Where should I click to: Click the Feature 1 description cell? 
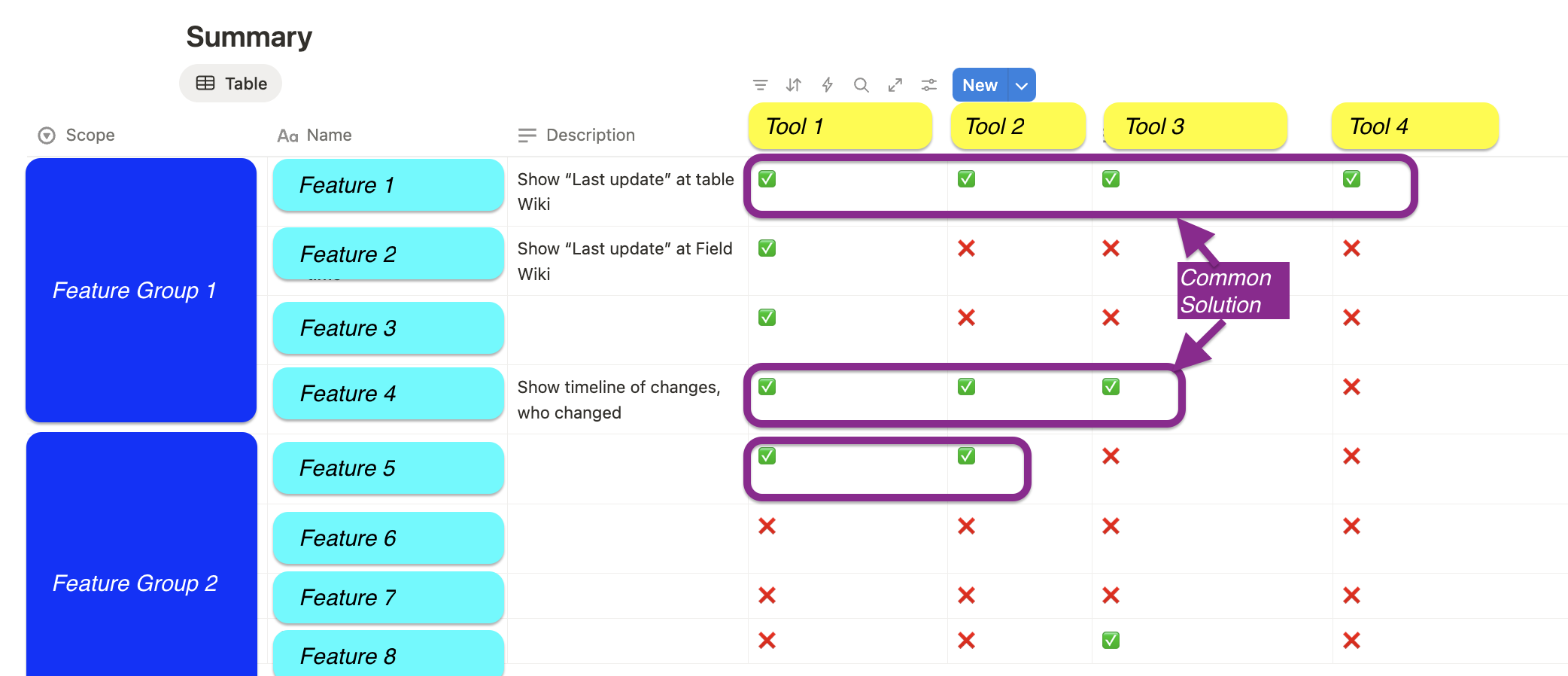pos(626,192)
